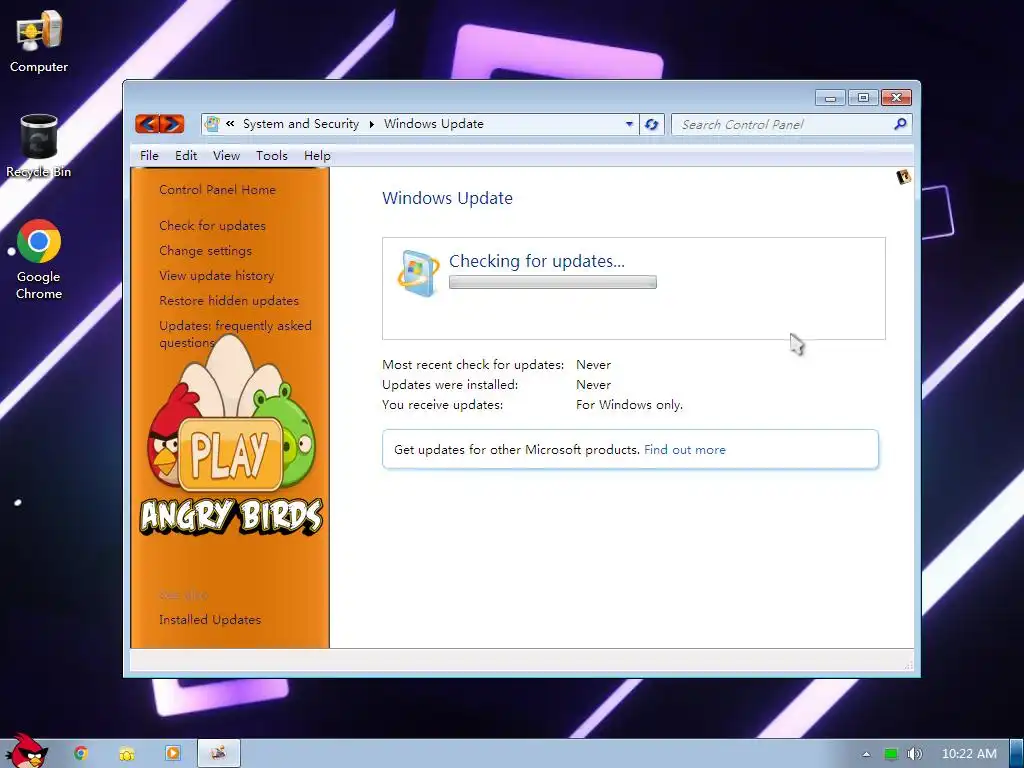Open the View menu
This screenshot has height=768, width=1024.
pos(226,155)
